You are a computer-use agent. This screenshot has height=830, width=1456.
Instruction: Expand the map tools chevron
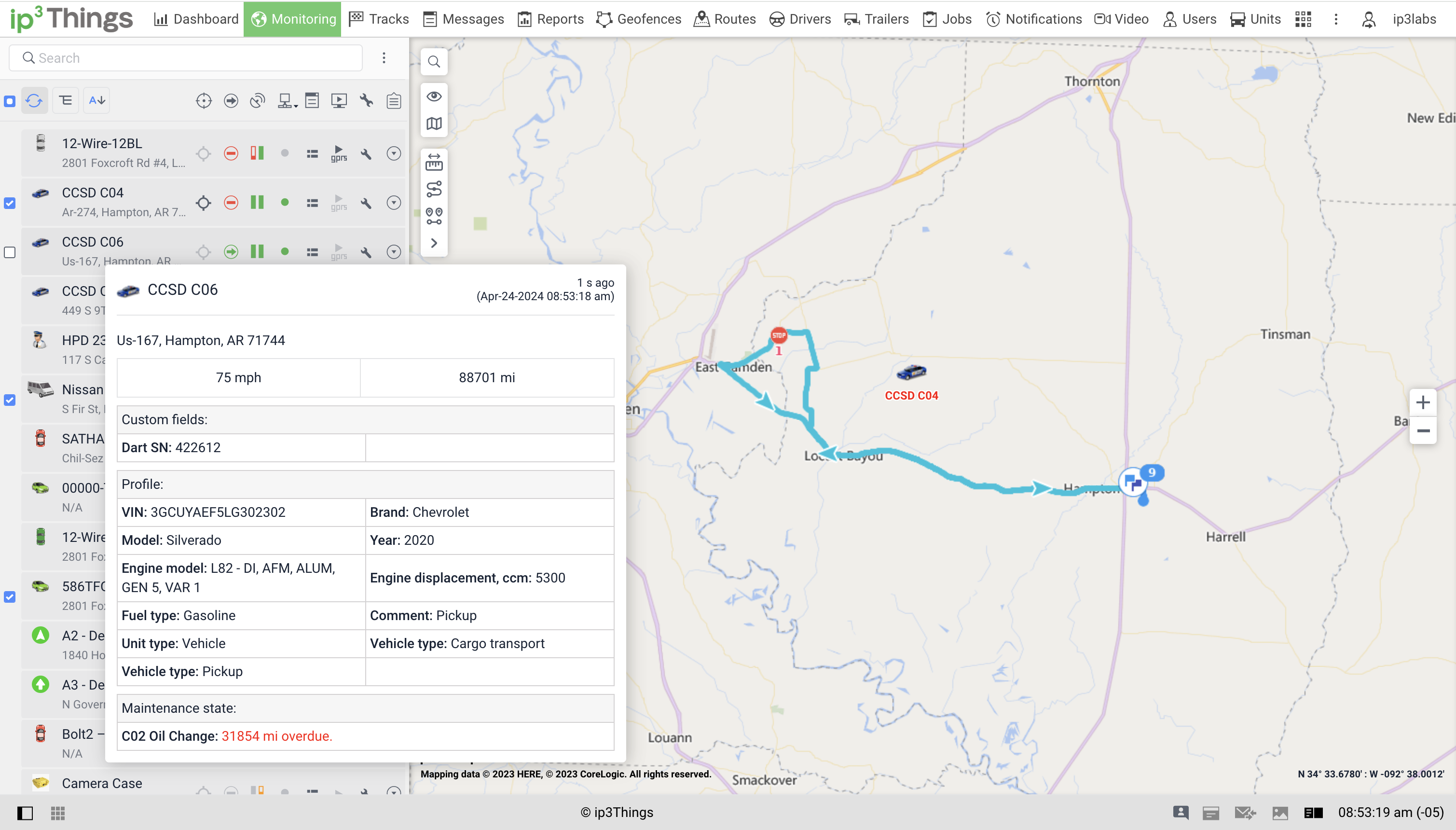coord(434,243)
